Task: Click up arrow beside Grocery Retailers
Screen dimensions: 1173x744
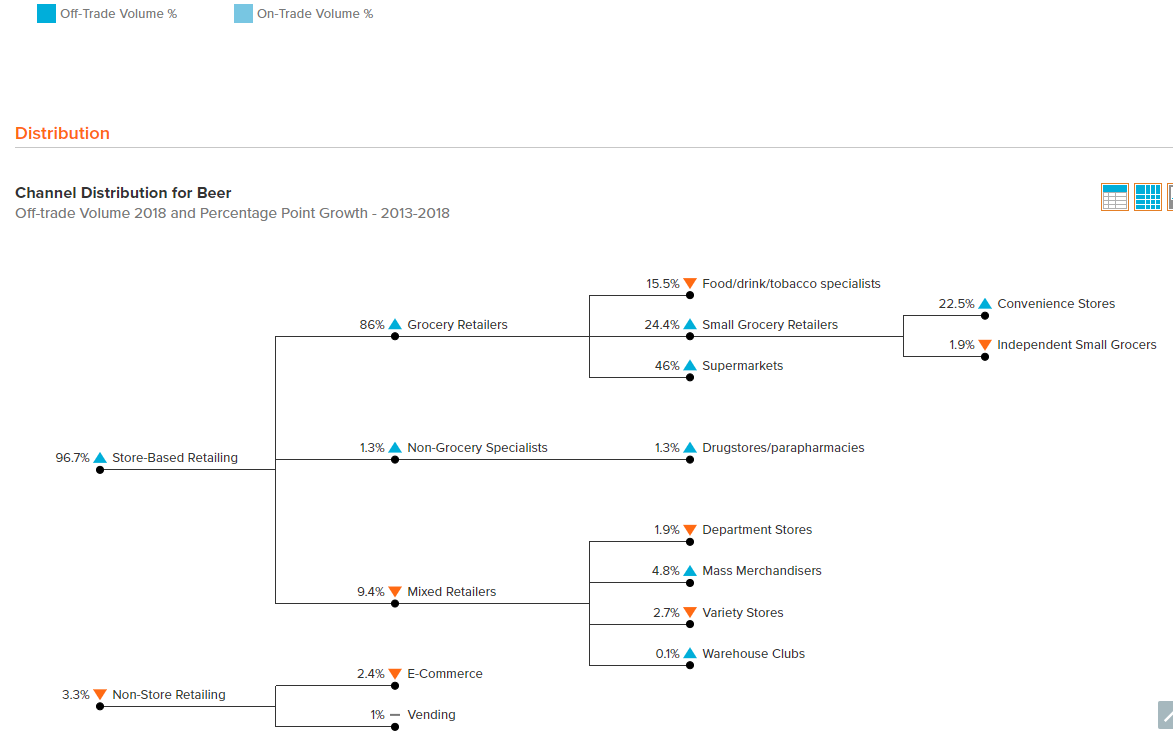Action: coord(395,325)
